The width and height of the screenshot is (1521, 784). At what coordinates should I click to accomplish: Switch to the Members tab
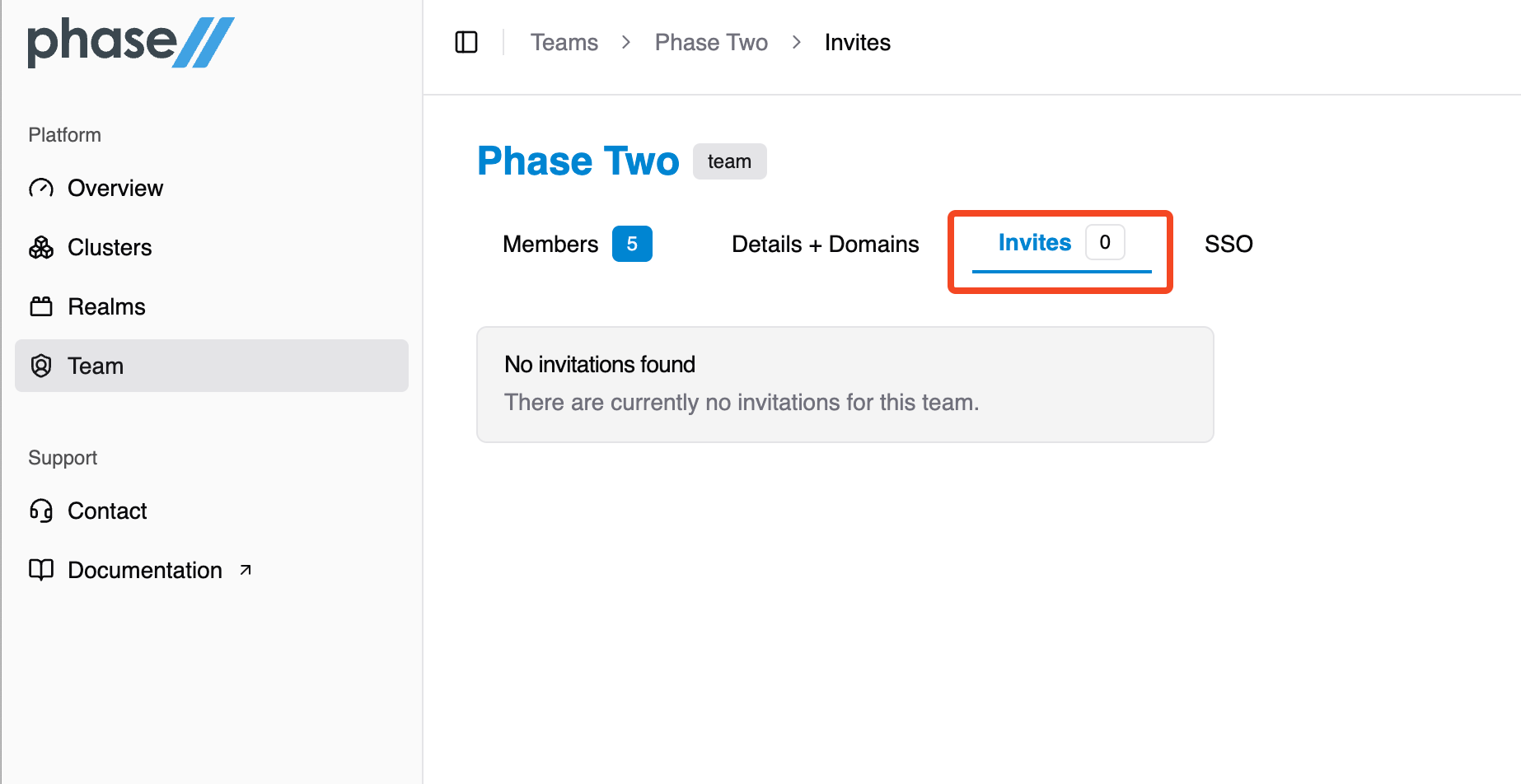pyautogui.click(x=550, y=244)
